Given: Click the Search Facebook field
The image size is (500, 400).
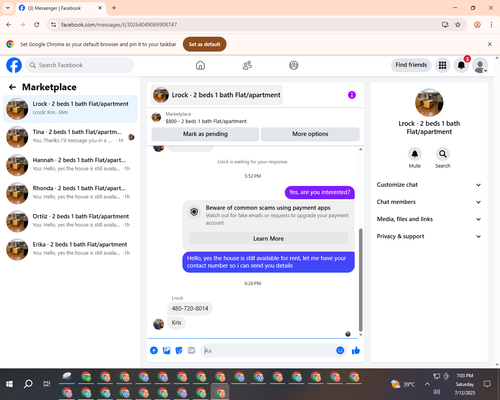Looking at the screenshot, I should 80,65.
